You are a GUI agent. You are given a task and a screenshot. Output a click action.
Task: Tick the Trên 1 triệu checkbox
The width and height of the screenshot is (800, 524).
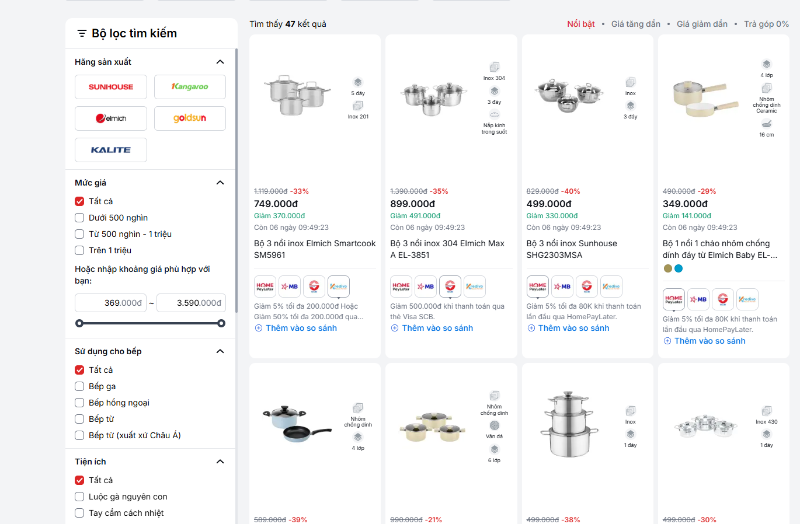80,250
